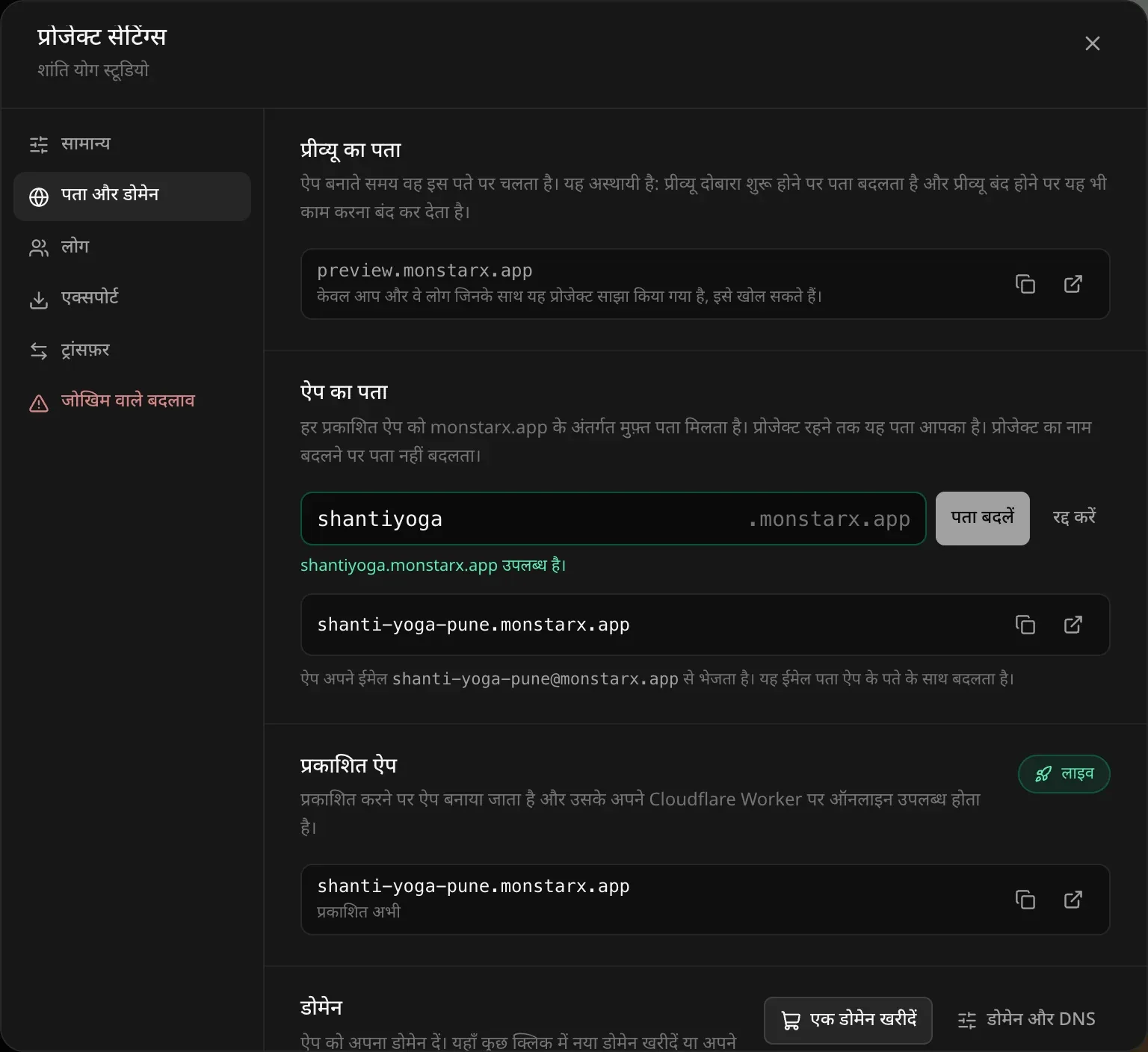Click the shantiyoga.monstarx.app उपलब्ध है message

click(x=433, y=566)
